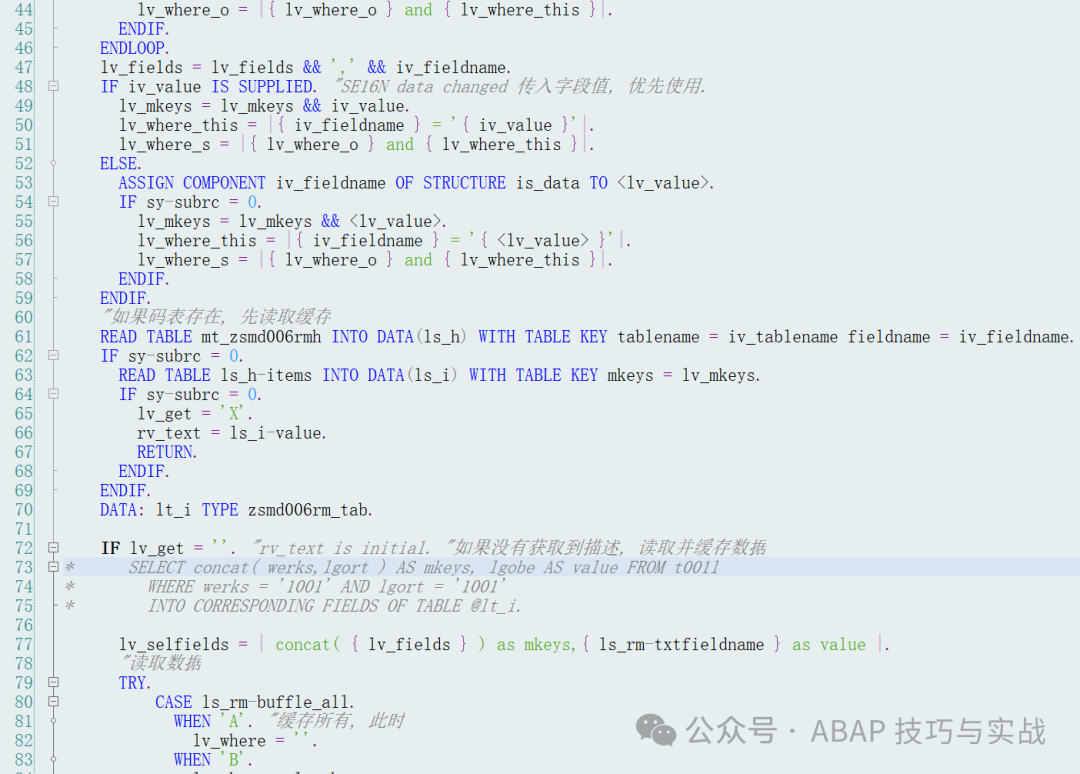This screenshot has width=1080, height=774.
Task: Click the 'SE16N data changed' comment
Action: point(519,86)
